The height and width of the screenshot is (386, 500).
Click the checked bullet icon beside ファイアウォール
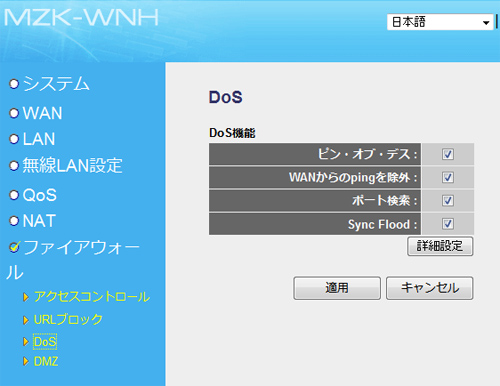[14, 247]
